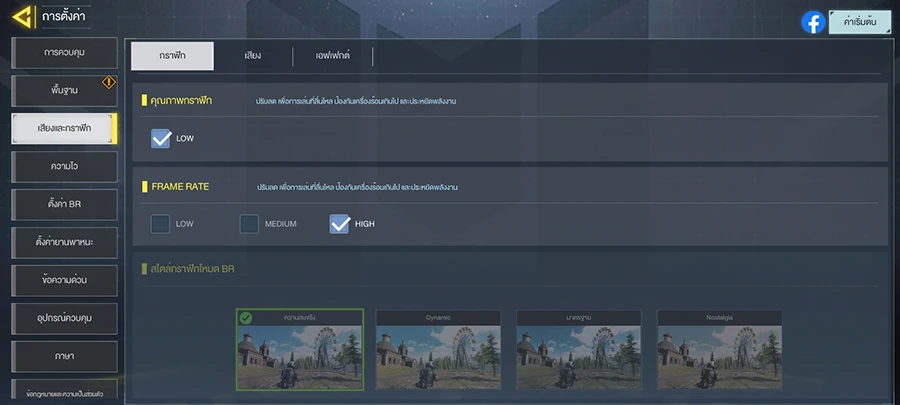Switch to the เสียง tab

tap(253, 56)
